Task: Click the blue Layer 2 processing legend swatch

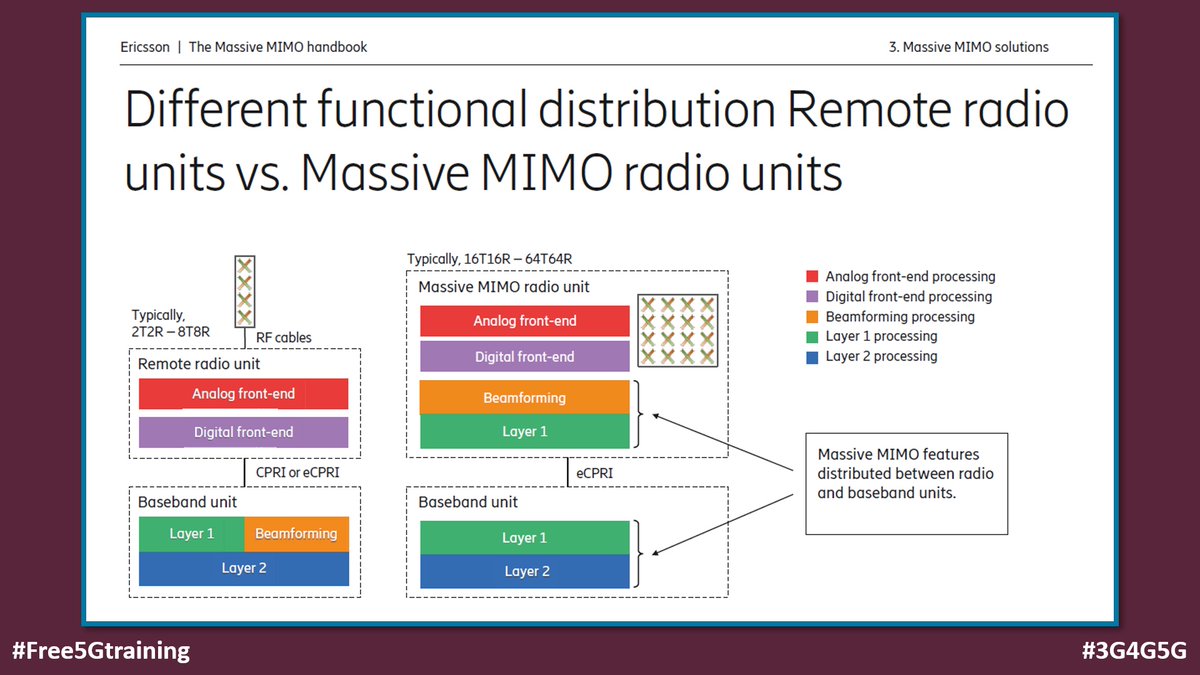Action: 813,356
